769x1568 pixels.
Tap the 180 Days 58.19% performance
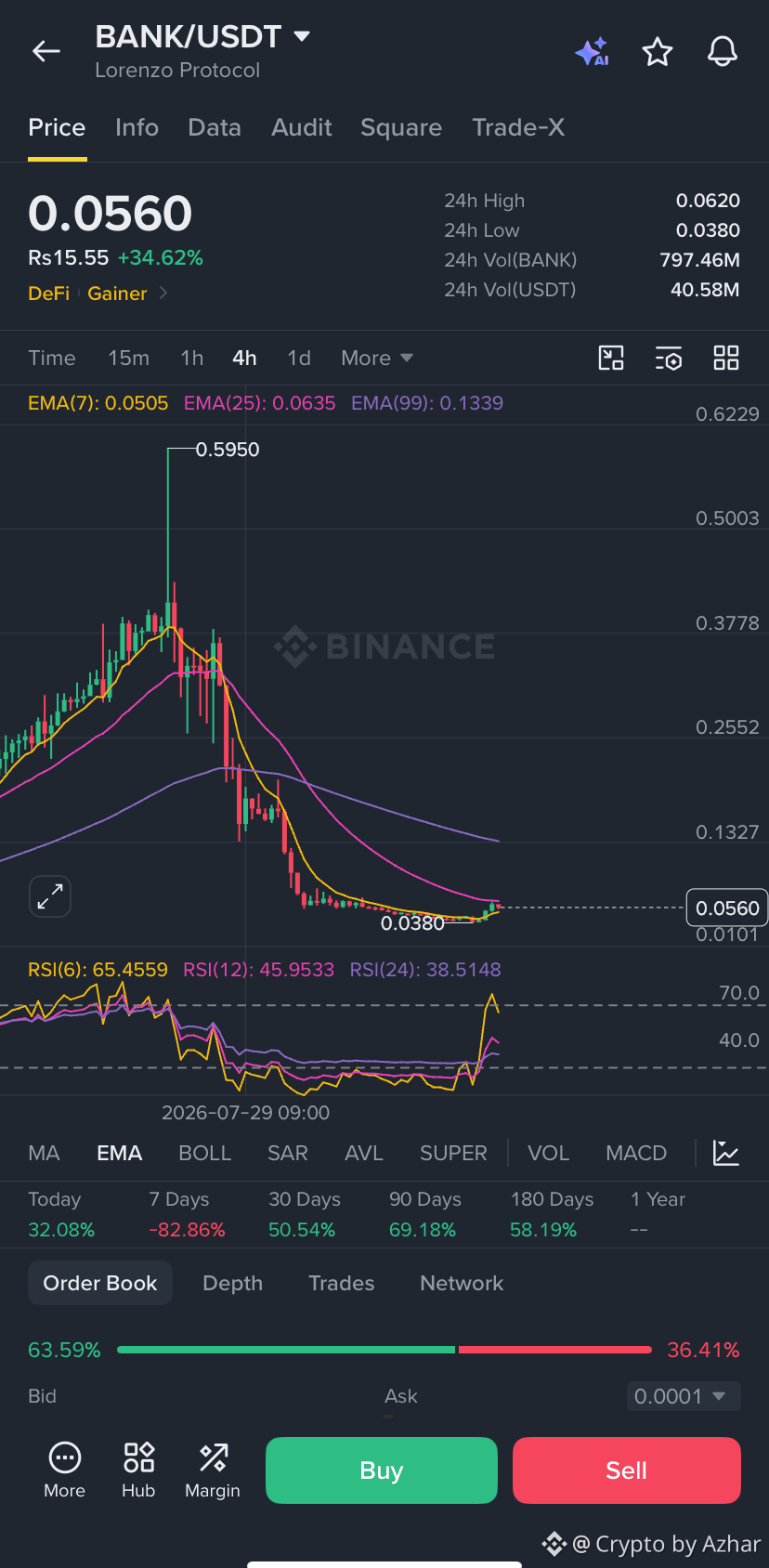(x=552, y=1214)
